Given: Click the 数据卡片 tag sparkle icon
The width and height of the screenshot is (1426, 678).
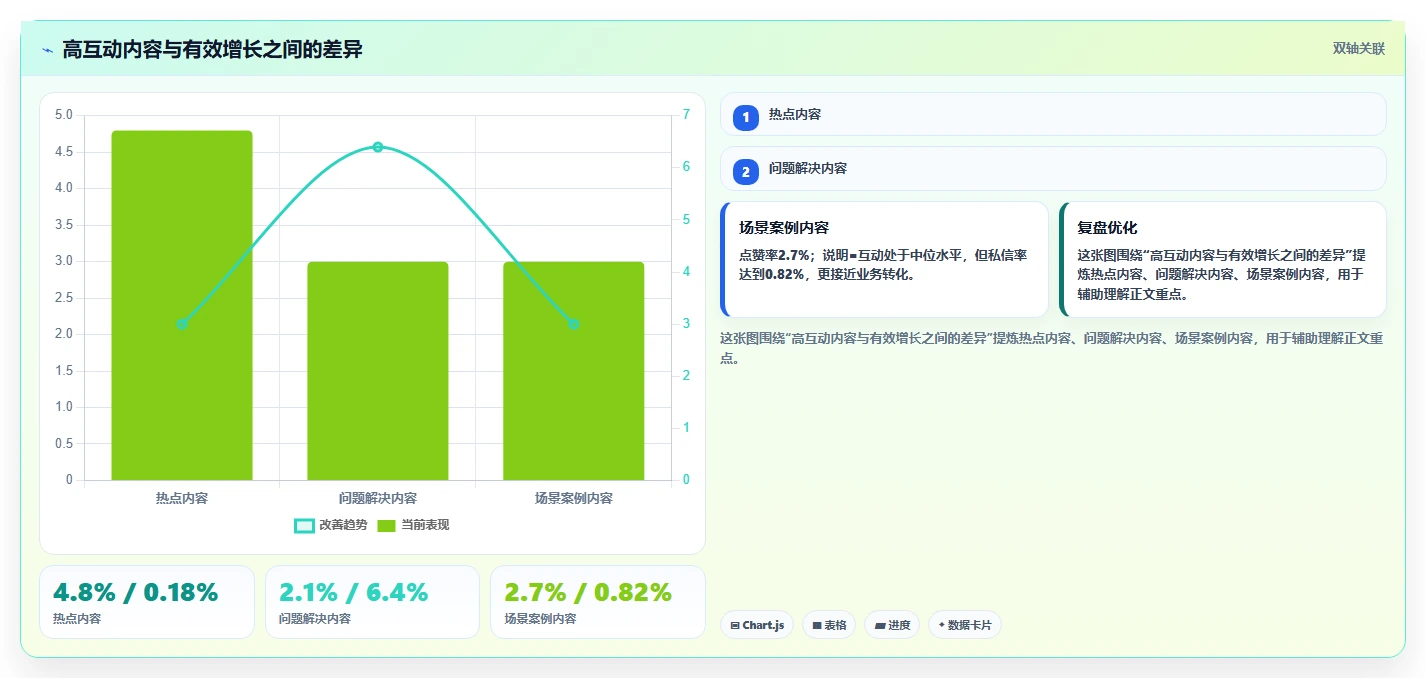Looking at the screenshot, I should (941, 625).
